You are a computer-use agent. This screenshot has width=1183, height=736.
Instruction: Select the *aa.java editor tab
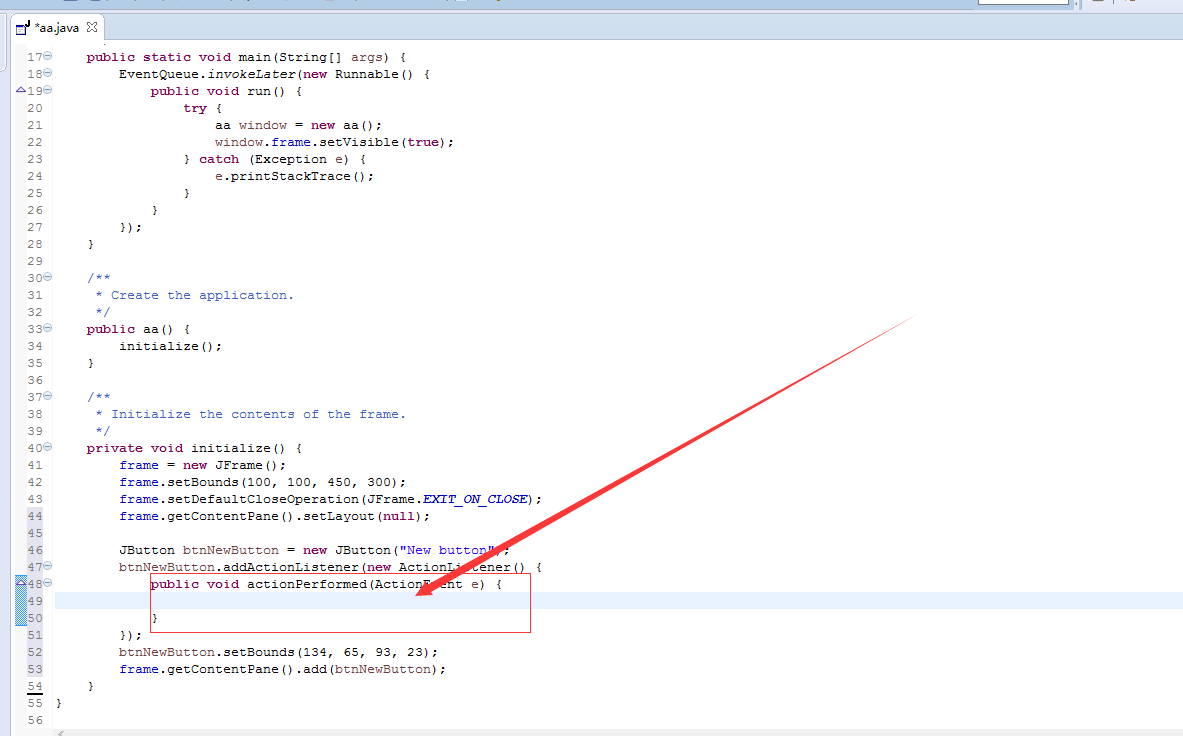57,28
